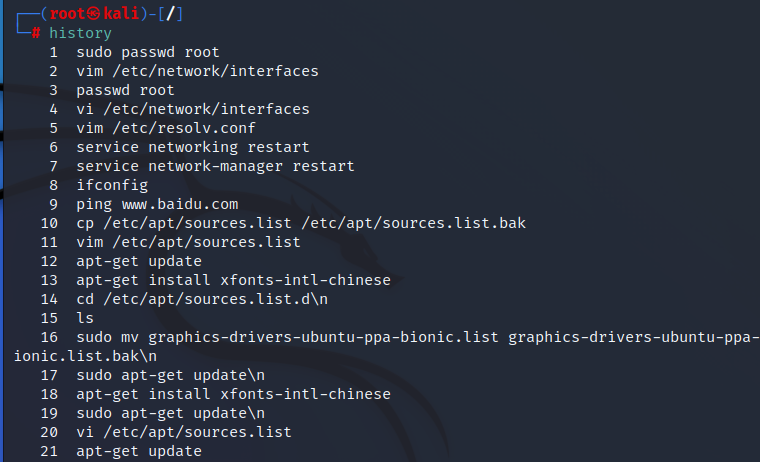The height and width of the screenshot is (462, 760).
Task: Click the 'ls' history entry
Action: (x=85, y=318)
